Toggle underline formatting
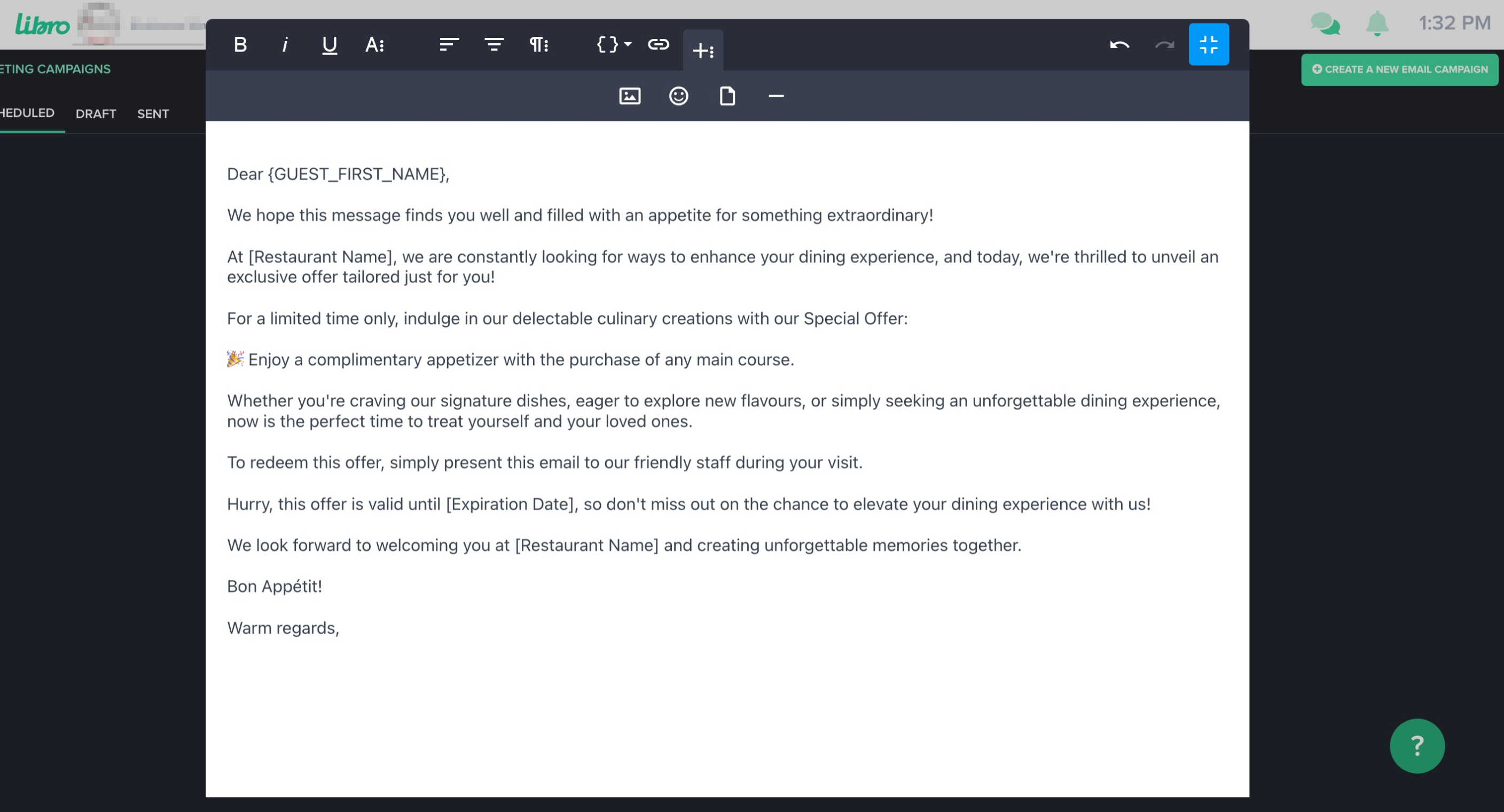The width and height of the screenshot is (1504, 812). click(330, 45)
